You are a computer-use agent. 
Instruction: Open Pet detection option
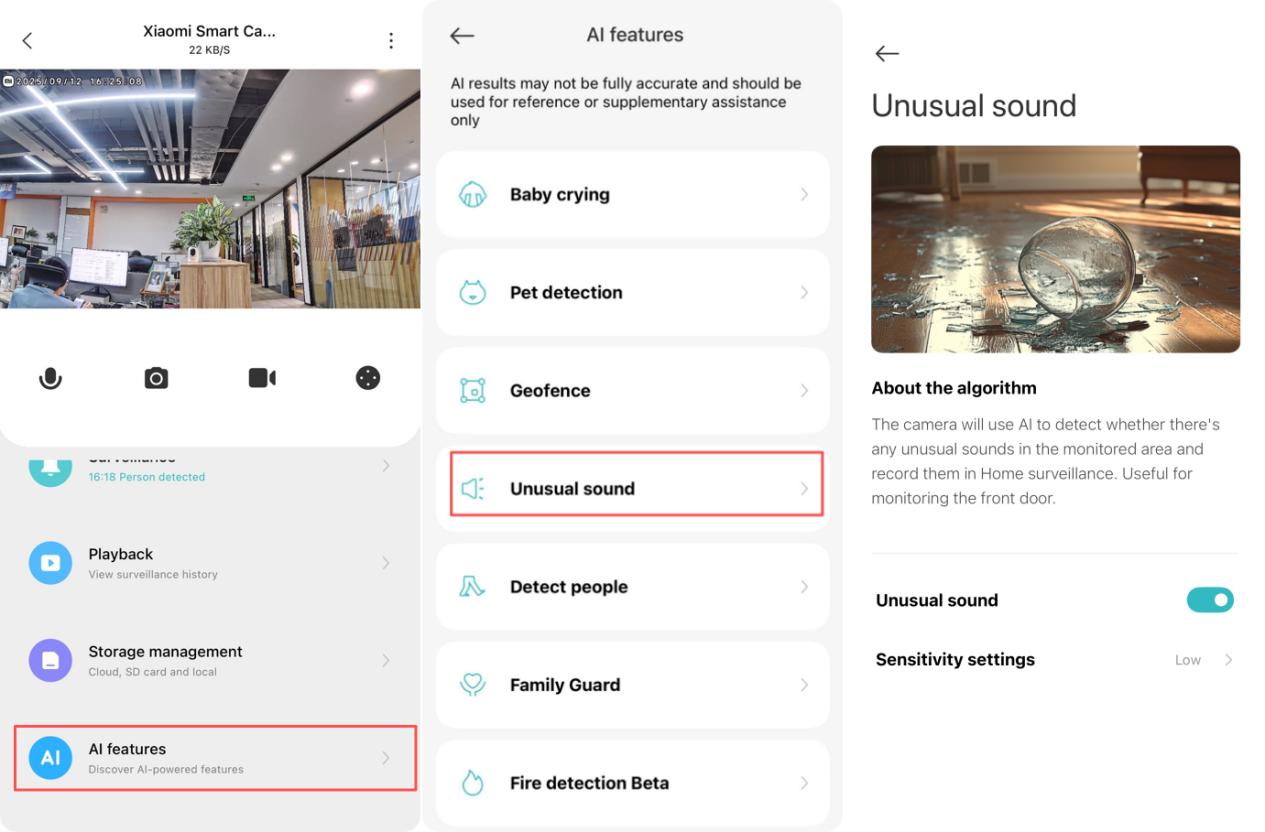coord(633,293)
